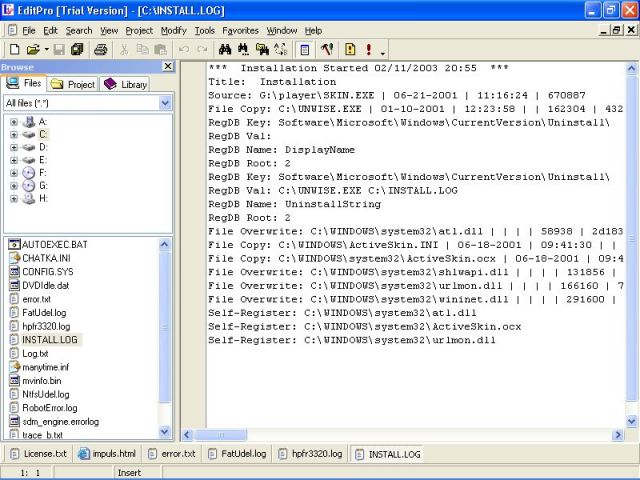Open the Edit menu

tap(51, 31)
